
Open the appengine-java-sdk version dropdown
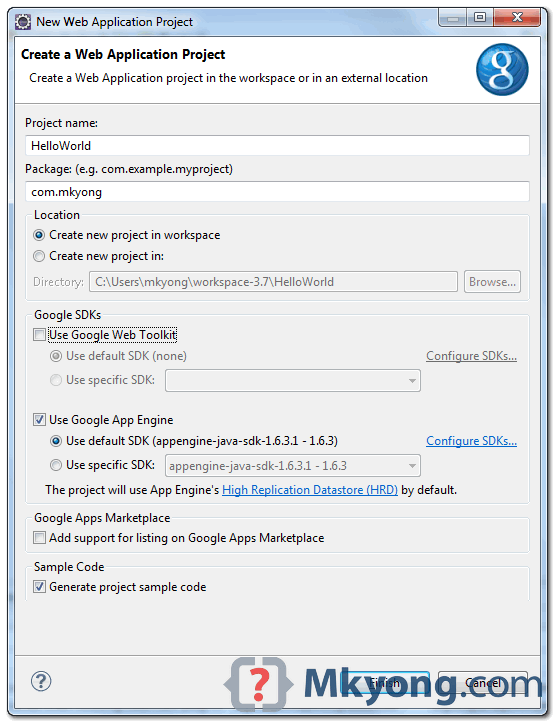click(x=293, y=466)
